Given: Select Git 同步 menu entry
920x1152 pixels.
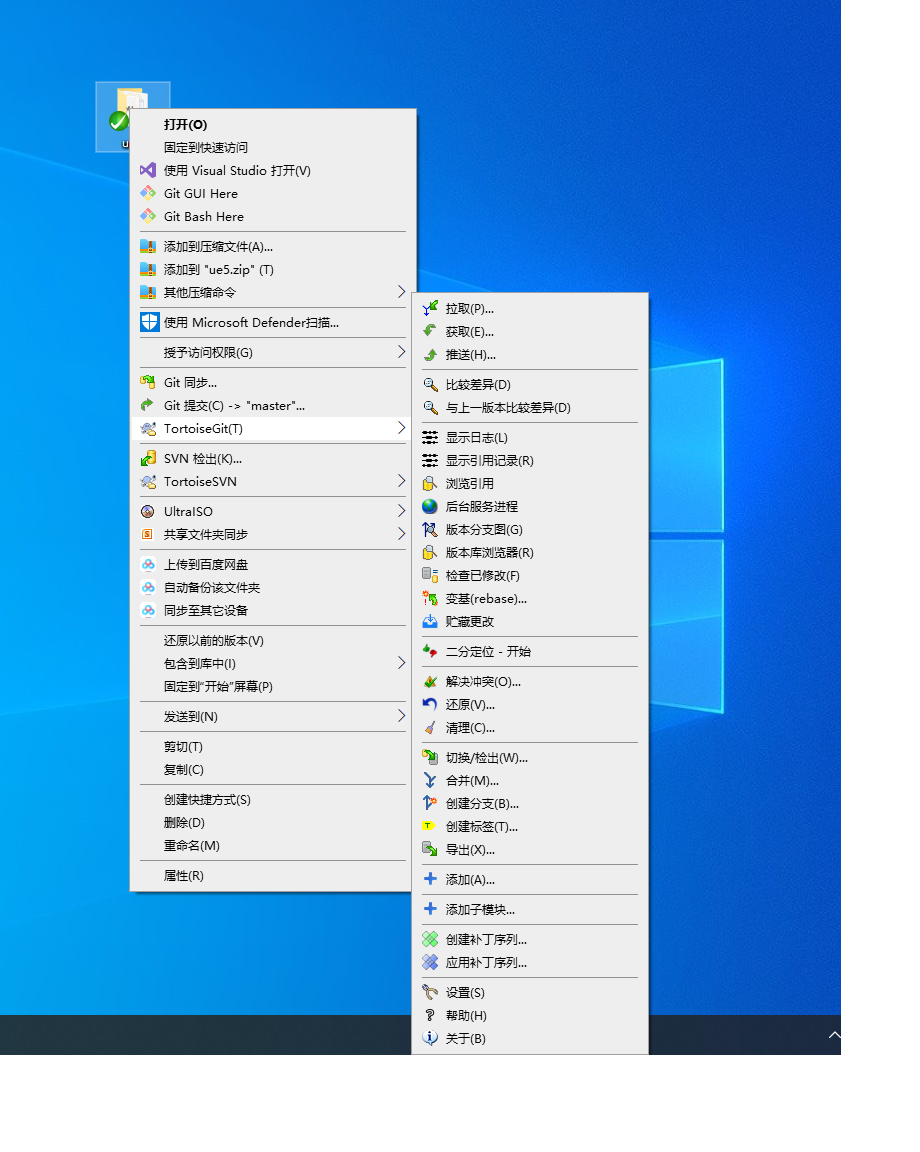Looking at the screenshot, I should [270, 383].
